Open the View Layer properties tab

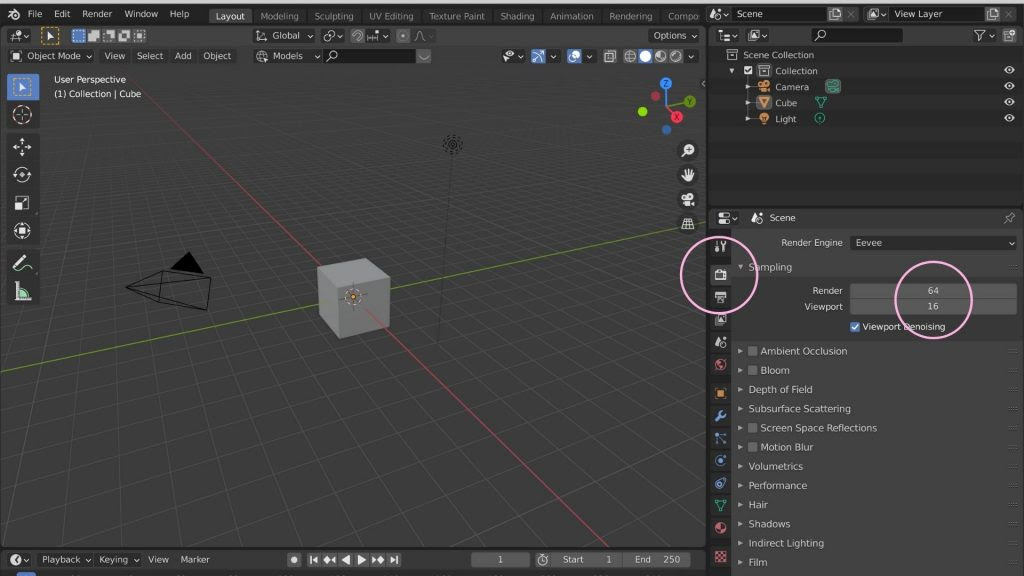pyautogui.click(x=720, y=320)
